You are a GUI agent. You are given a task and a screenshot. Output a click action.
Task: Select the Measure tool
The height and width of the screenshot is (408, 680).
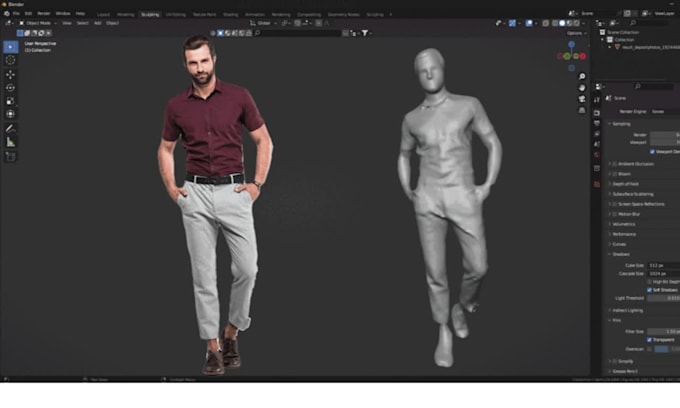(x=10, y=142)
